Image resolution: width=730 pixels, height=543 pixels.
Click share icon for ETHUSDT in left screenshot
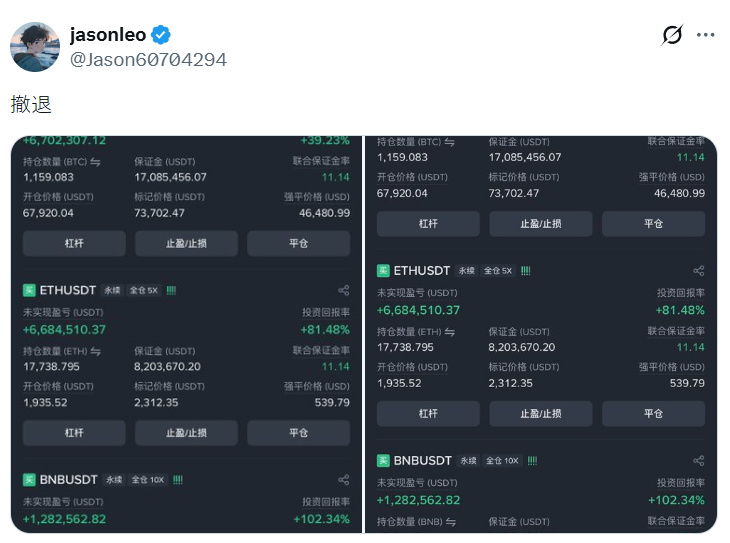pyautogui.click(x=344, y=290)
